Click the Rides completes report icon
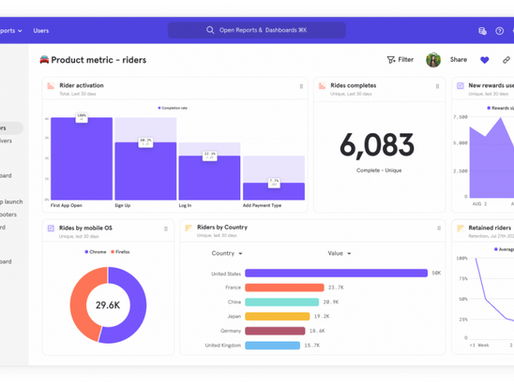514x386 pixels. (322, 86)
